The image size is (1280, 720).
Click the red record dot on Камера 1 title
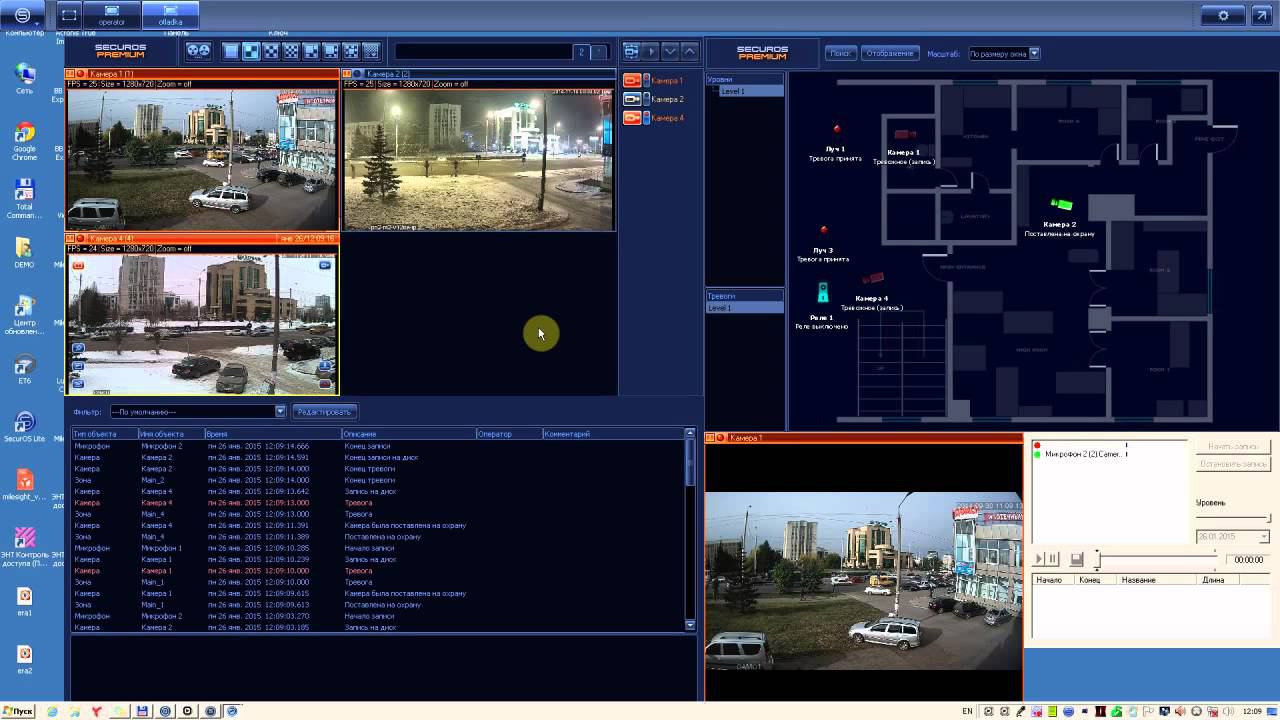click(81, 74)
